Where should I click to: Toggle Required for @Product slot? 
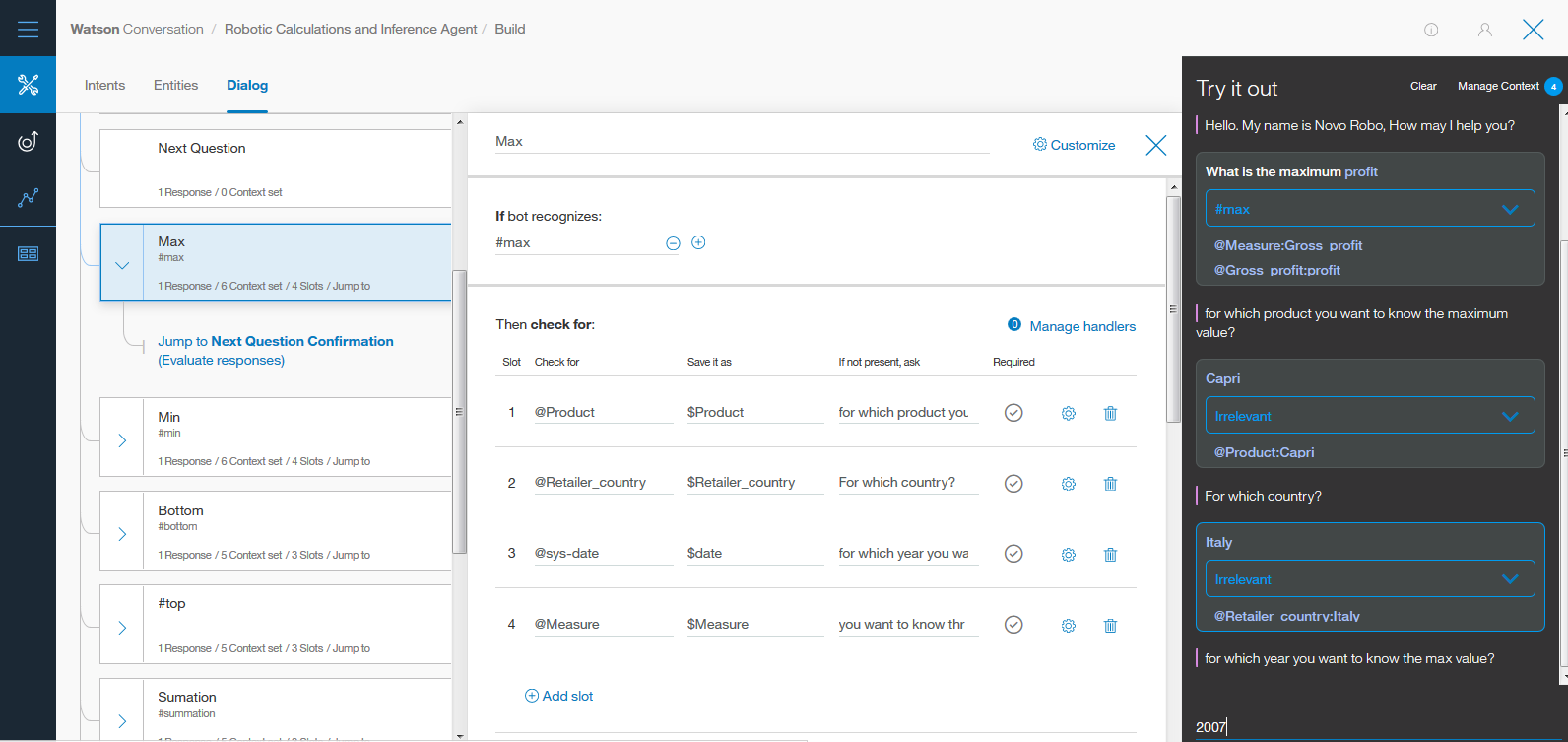click(x=1013, y=413)
